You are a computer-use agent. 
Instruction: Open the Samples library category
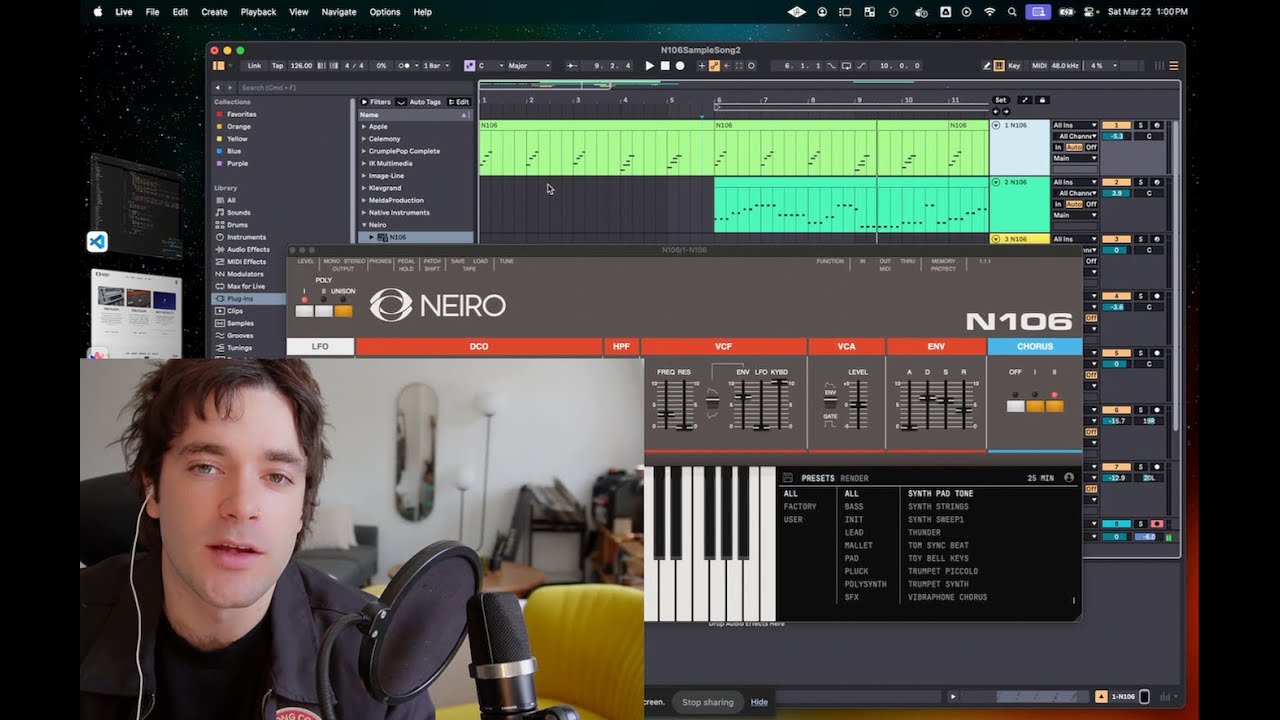pyautogui.click(x=240, y=323)
